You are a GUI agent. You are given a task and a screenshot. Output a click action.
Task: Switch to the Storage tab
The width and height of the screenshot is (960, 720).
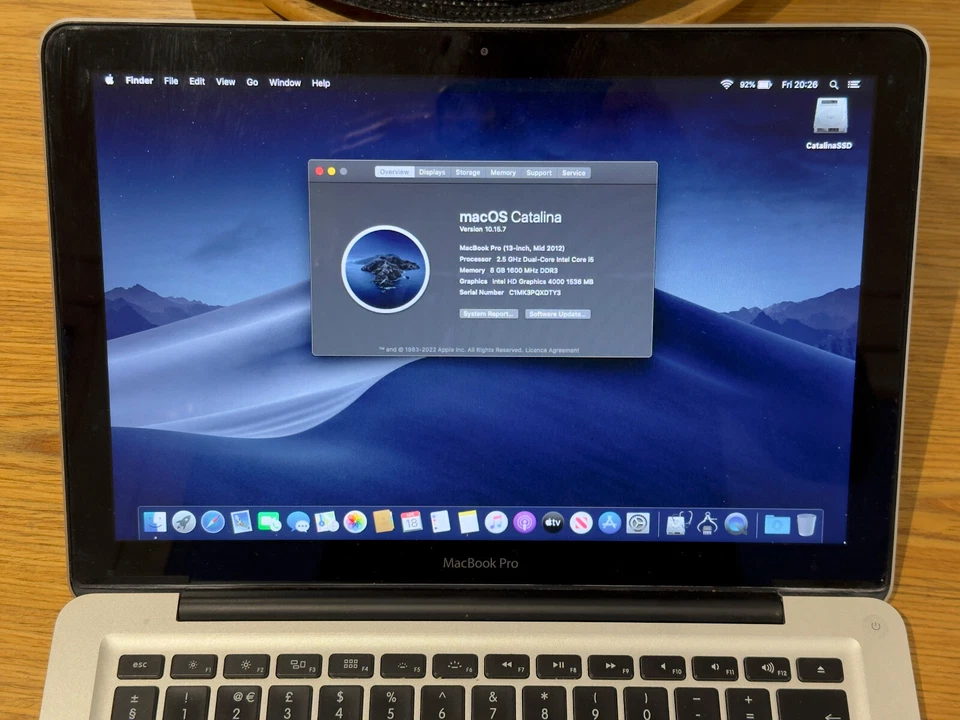pos(467,173)
